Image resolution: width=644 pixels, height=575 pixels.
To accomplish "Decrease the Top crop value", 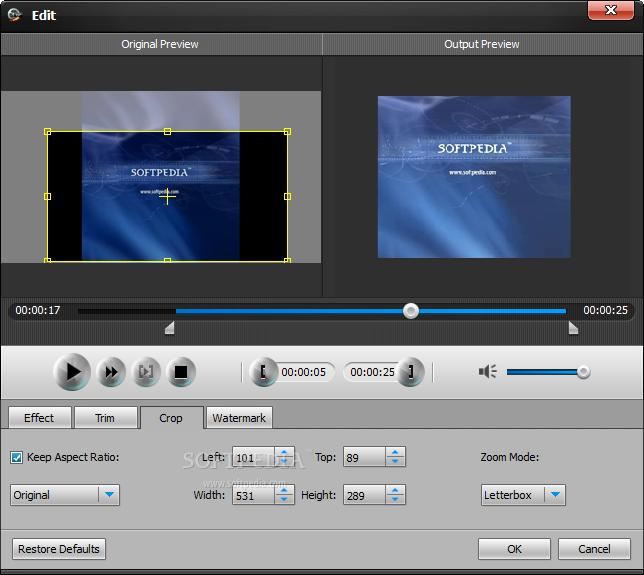I will click(395, 461).
